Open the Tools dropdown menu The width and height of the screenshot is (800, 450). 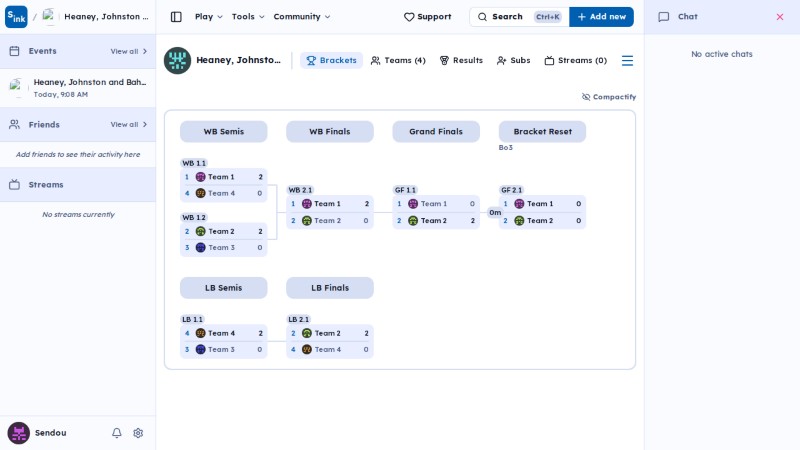pos(248,17)
